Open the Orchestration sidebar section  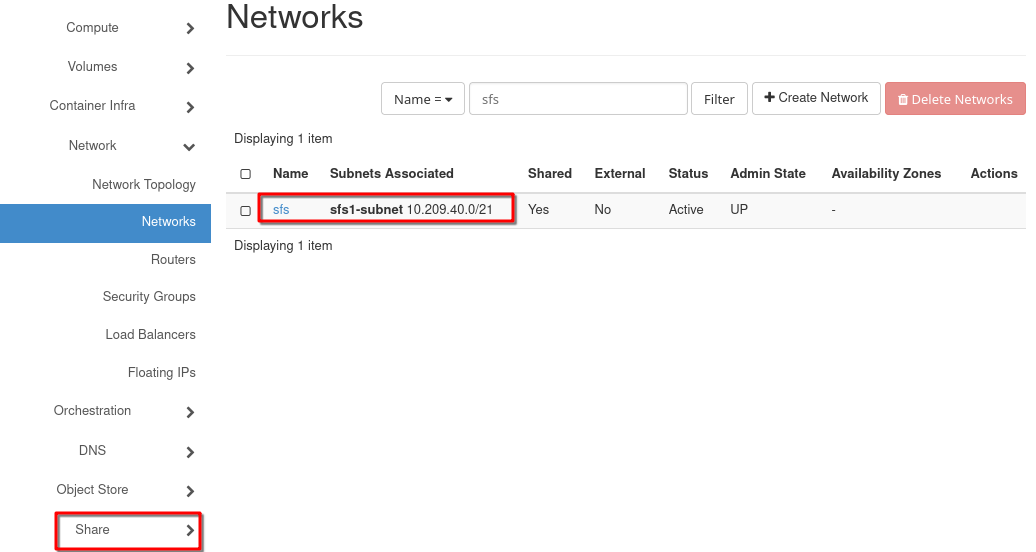click(x=92, y=411)
